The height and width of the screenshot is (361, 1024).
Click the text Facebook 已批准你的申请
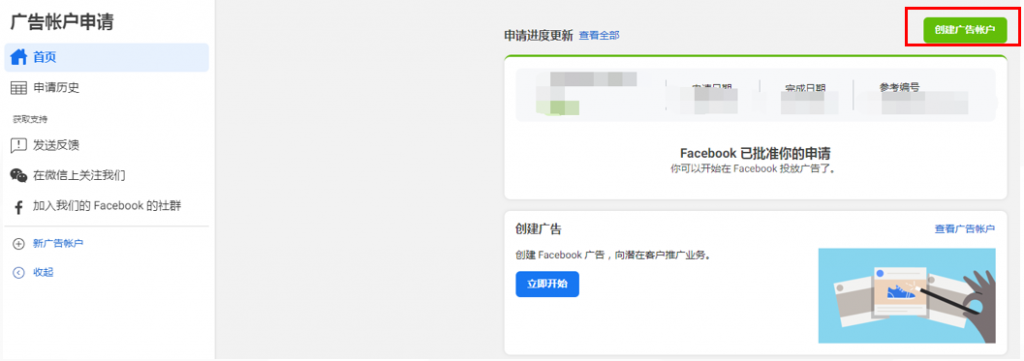(756, 153)
